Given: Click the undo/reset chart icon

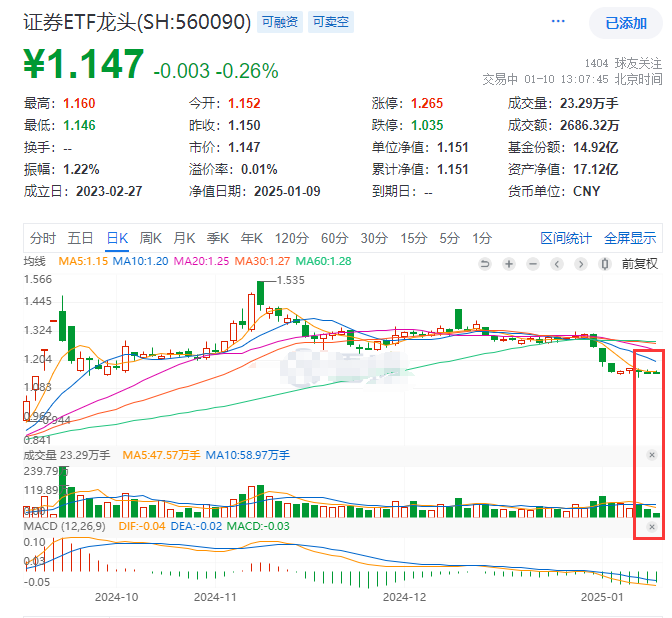Looking at the screenshot, I should pos(486,264).
